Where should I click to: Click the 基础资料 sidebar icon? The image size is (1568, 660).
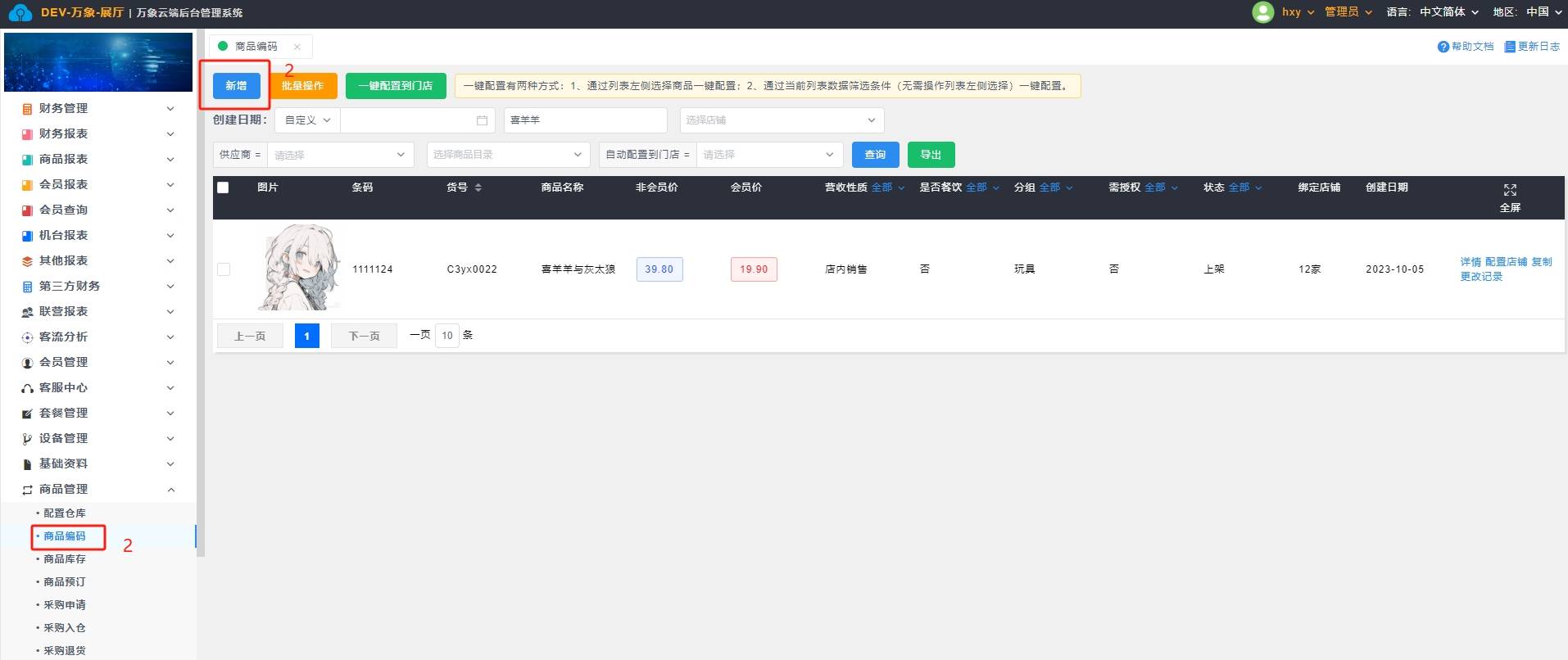(27, 464)
